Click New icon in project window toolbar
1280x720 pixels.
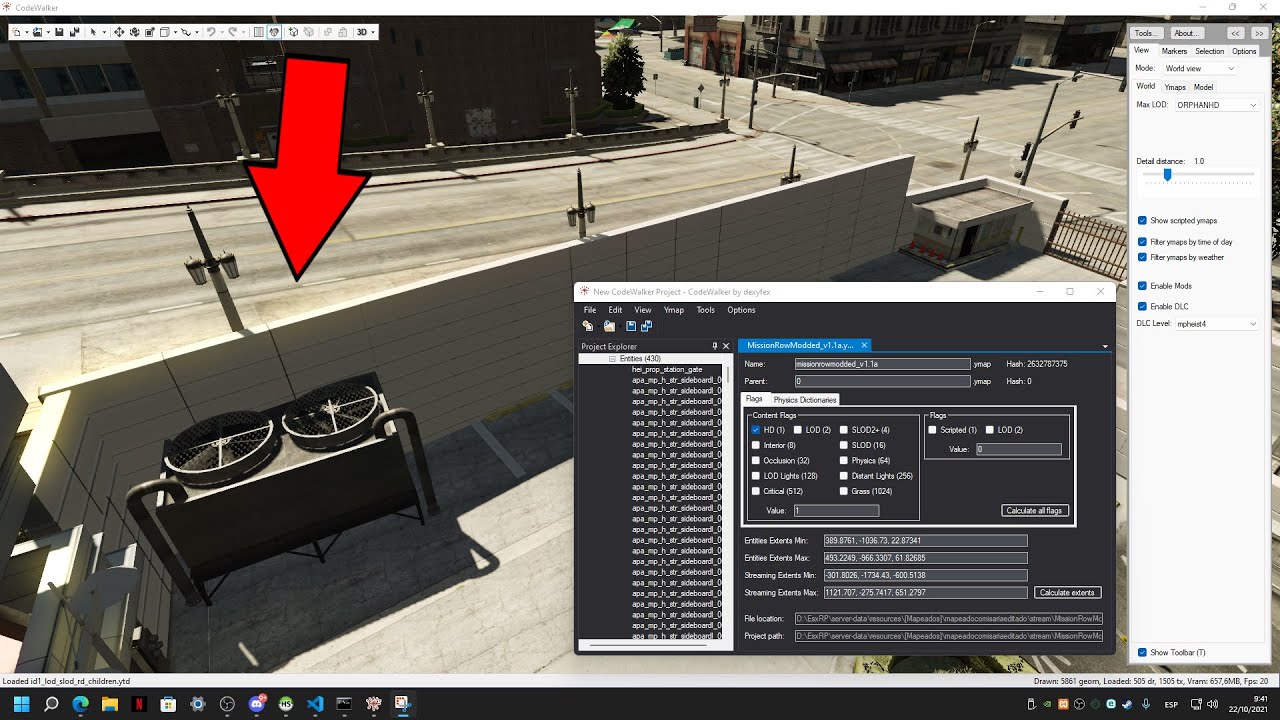(587, 326)
